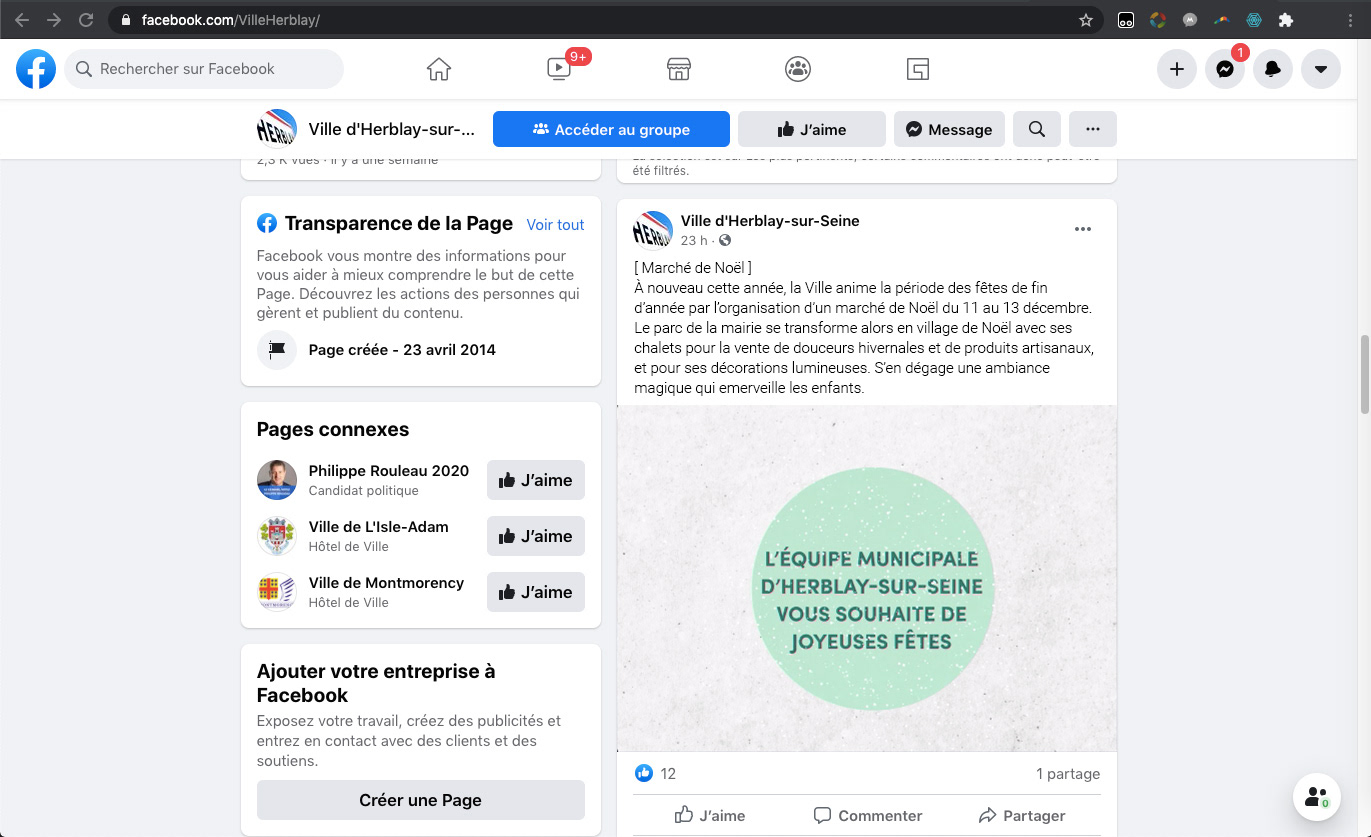Focus the Rechercher sur Facebook field
The width and height of the screenshot is (1371, 837).
tap(204, 69)
